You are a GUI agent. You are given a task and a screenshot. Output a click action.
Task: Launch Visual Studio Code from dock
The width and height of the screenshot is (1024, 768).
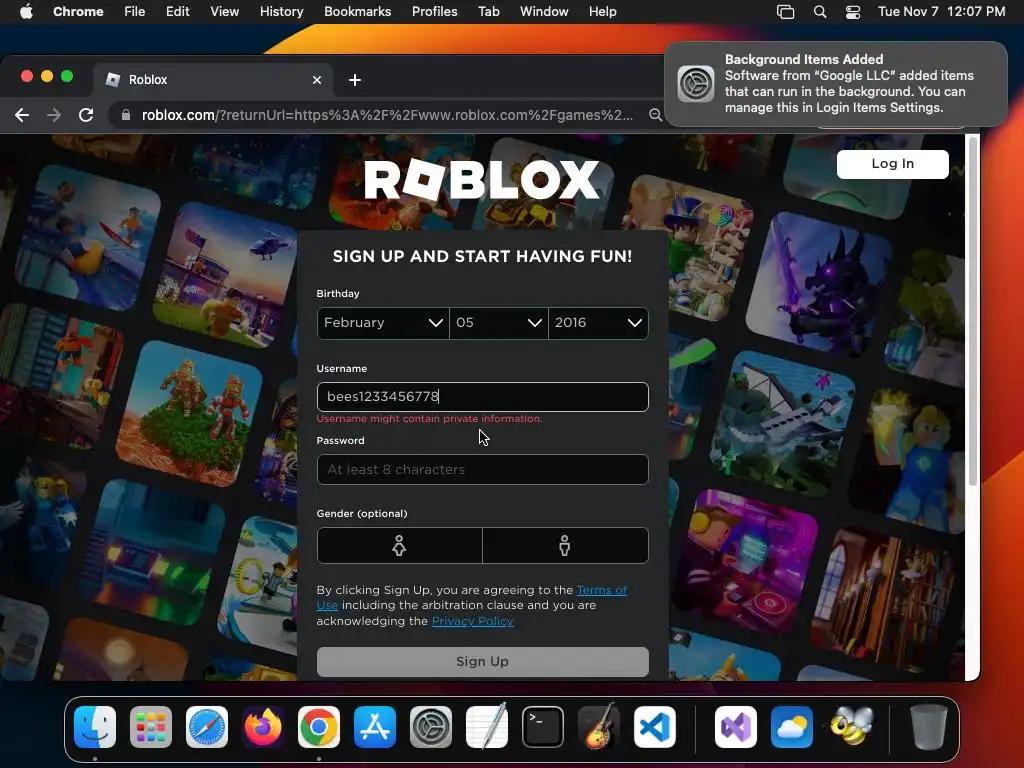655,727
